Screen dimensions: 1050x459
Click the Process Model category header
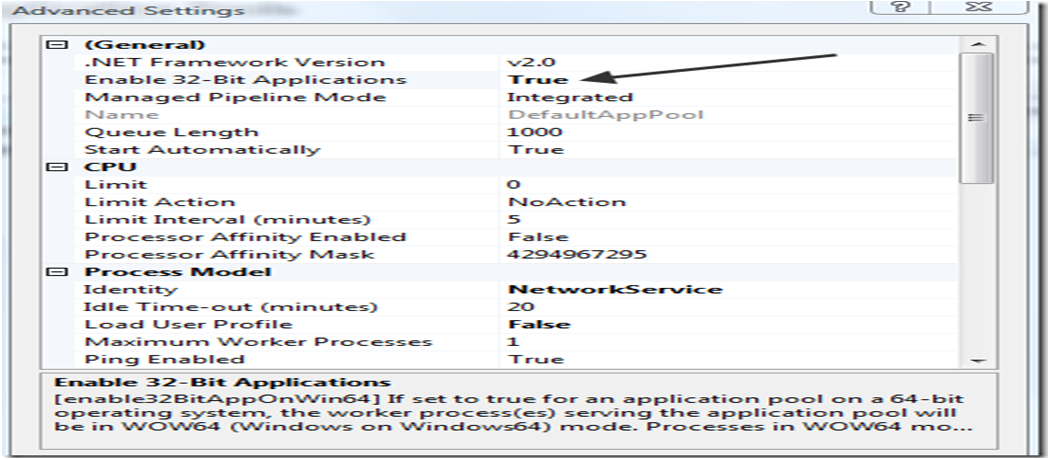point(177,272)
